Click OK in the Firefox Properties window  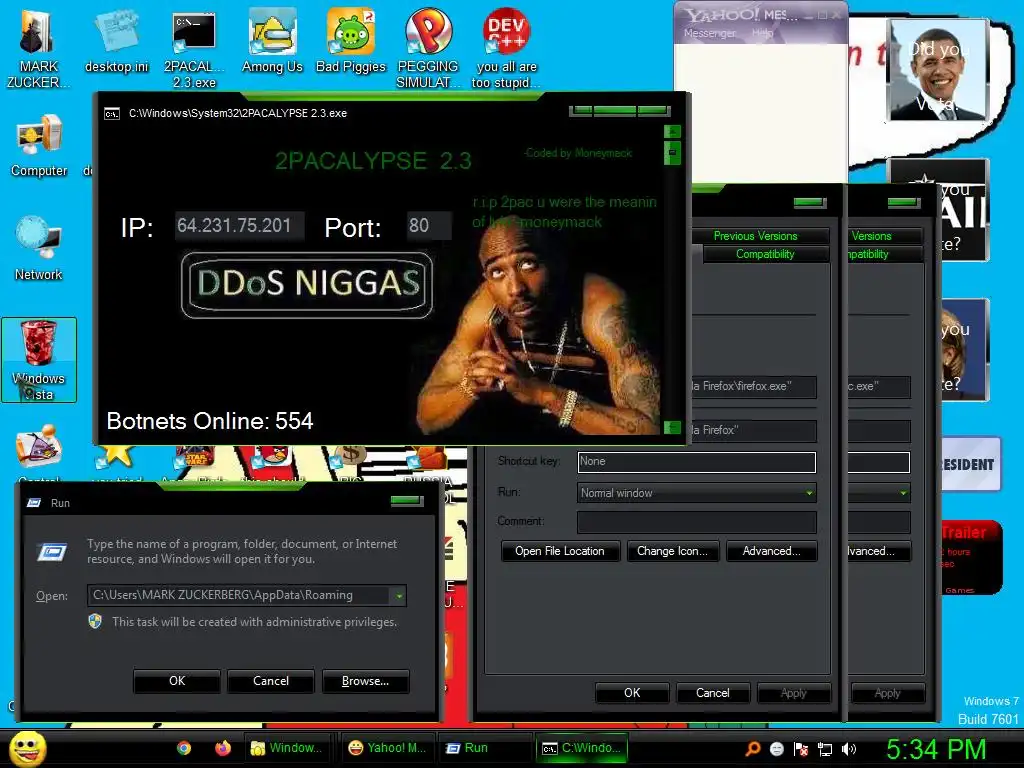tap(632, 693)
